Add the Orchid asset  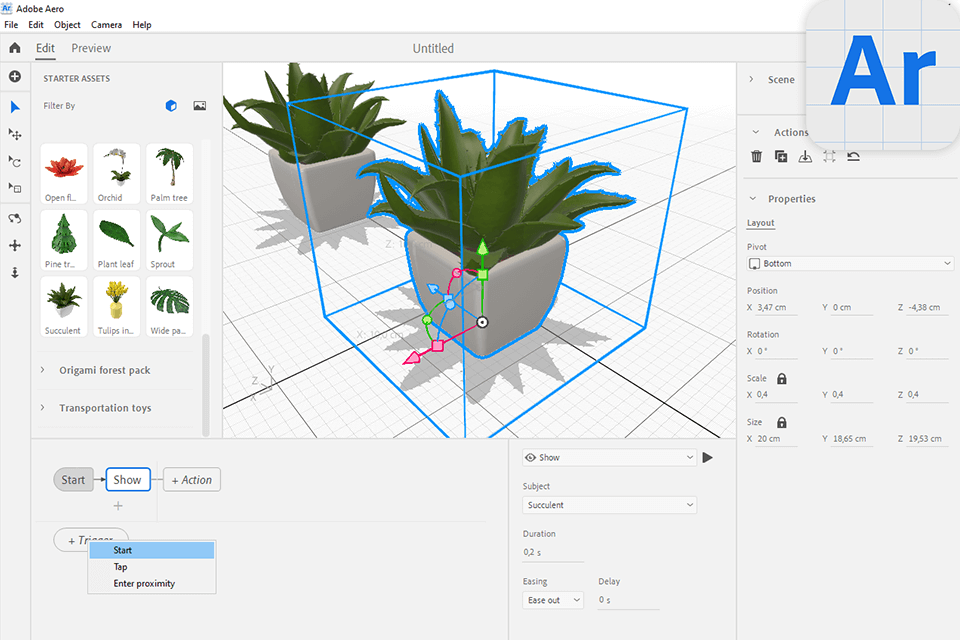click(117, 174)
